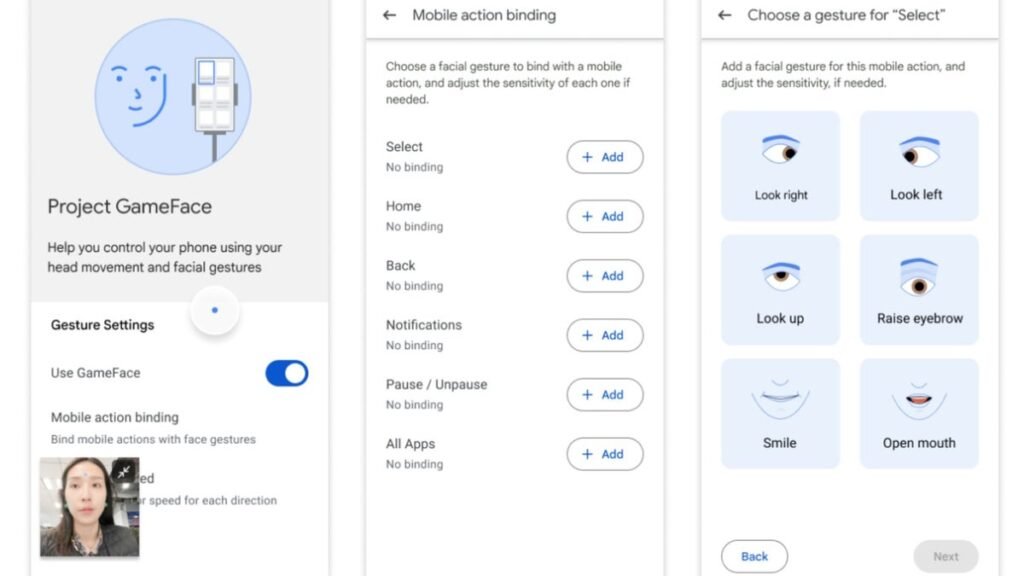Viewport: 1024px width, 576px height.
Task: Add a binding for All Apps
Action: [604, 454]
